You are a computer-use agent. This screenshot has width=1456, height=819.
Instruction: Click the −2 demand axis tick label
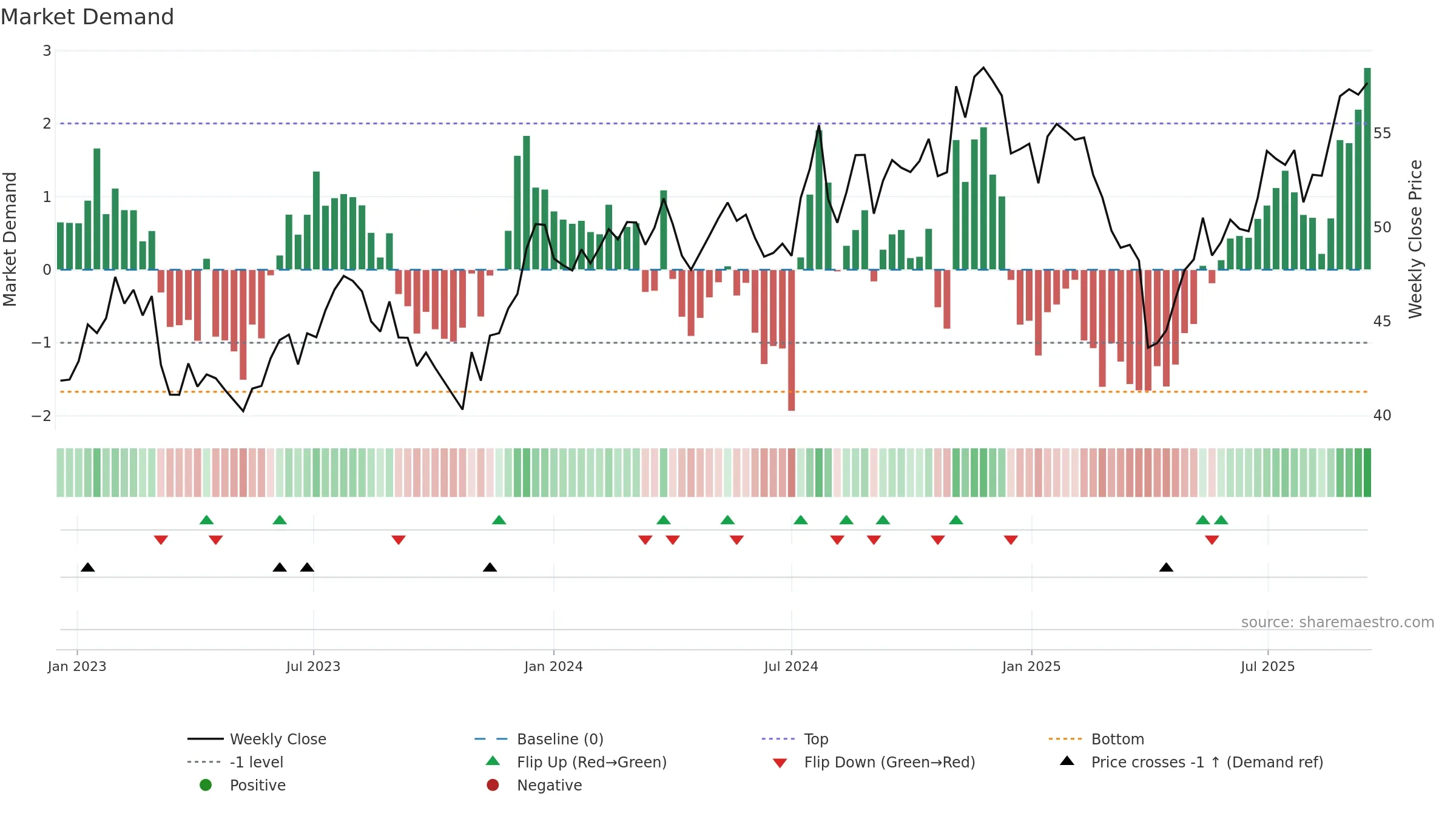(41, 416)
